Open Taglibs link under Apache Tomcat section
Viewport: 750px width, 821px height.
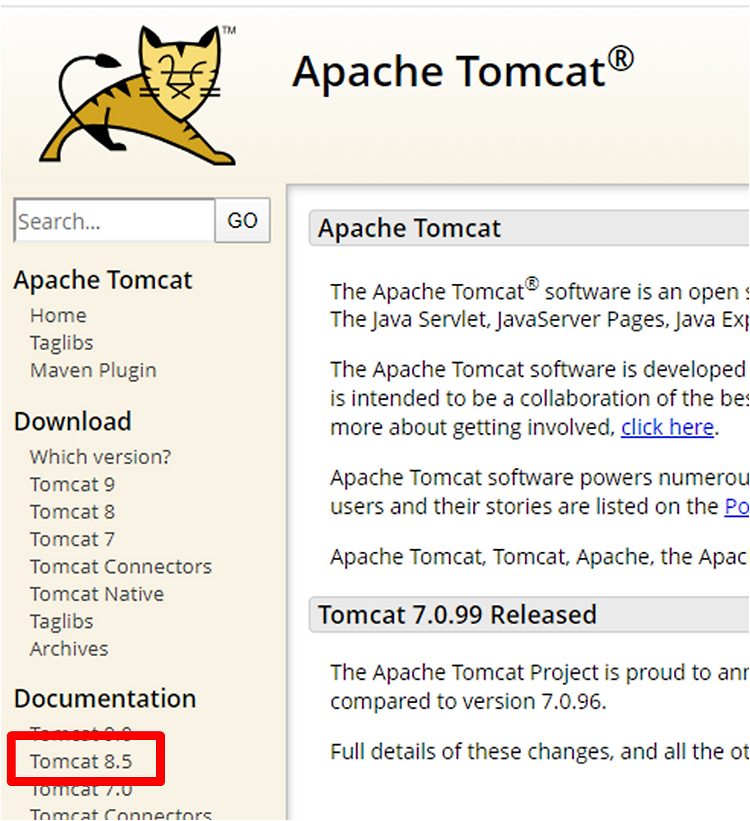tap(61, 343)
